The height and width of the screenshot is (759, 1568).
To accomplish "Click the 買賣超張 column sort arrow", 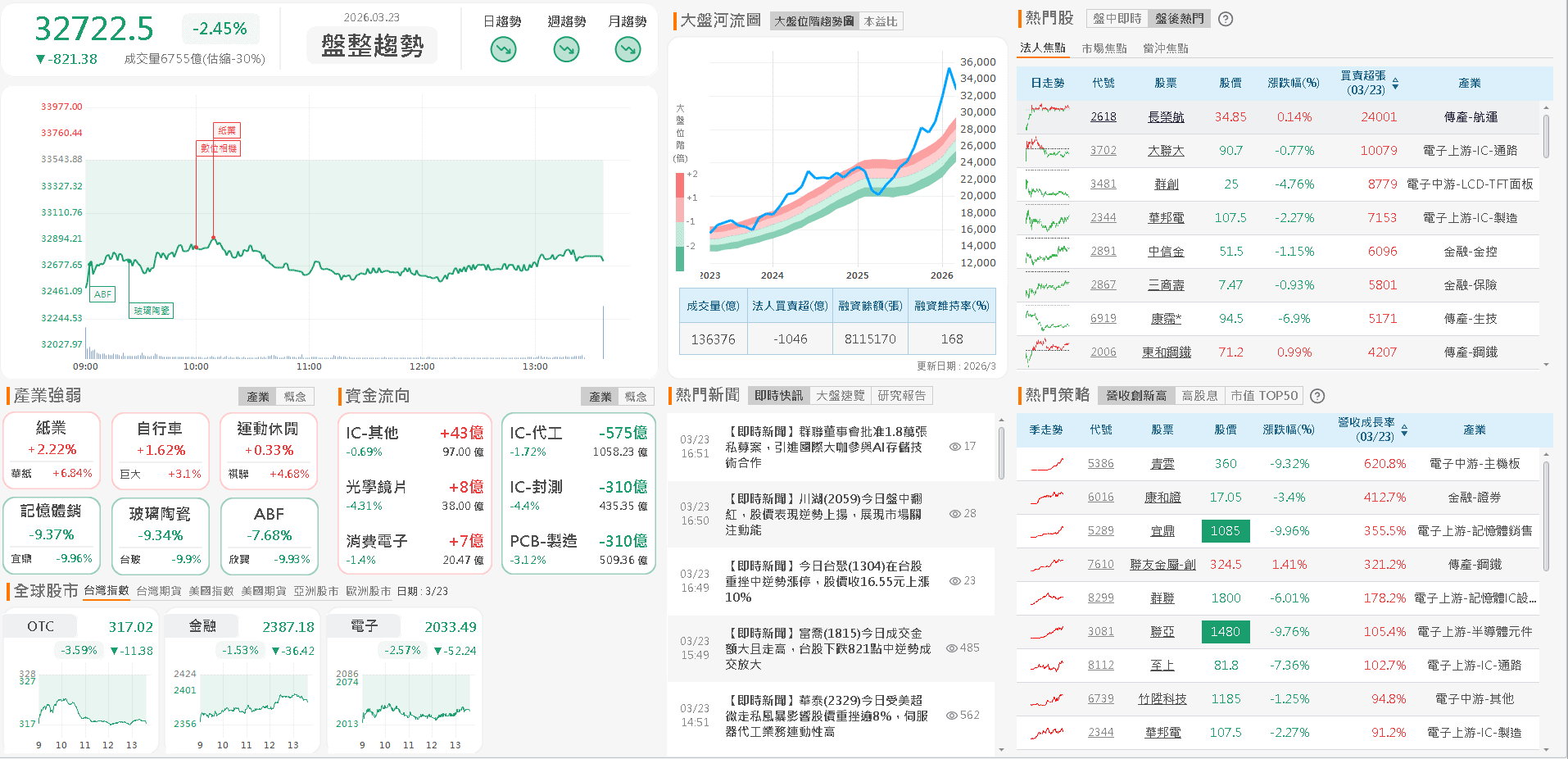I will (1394, 83).
